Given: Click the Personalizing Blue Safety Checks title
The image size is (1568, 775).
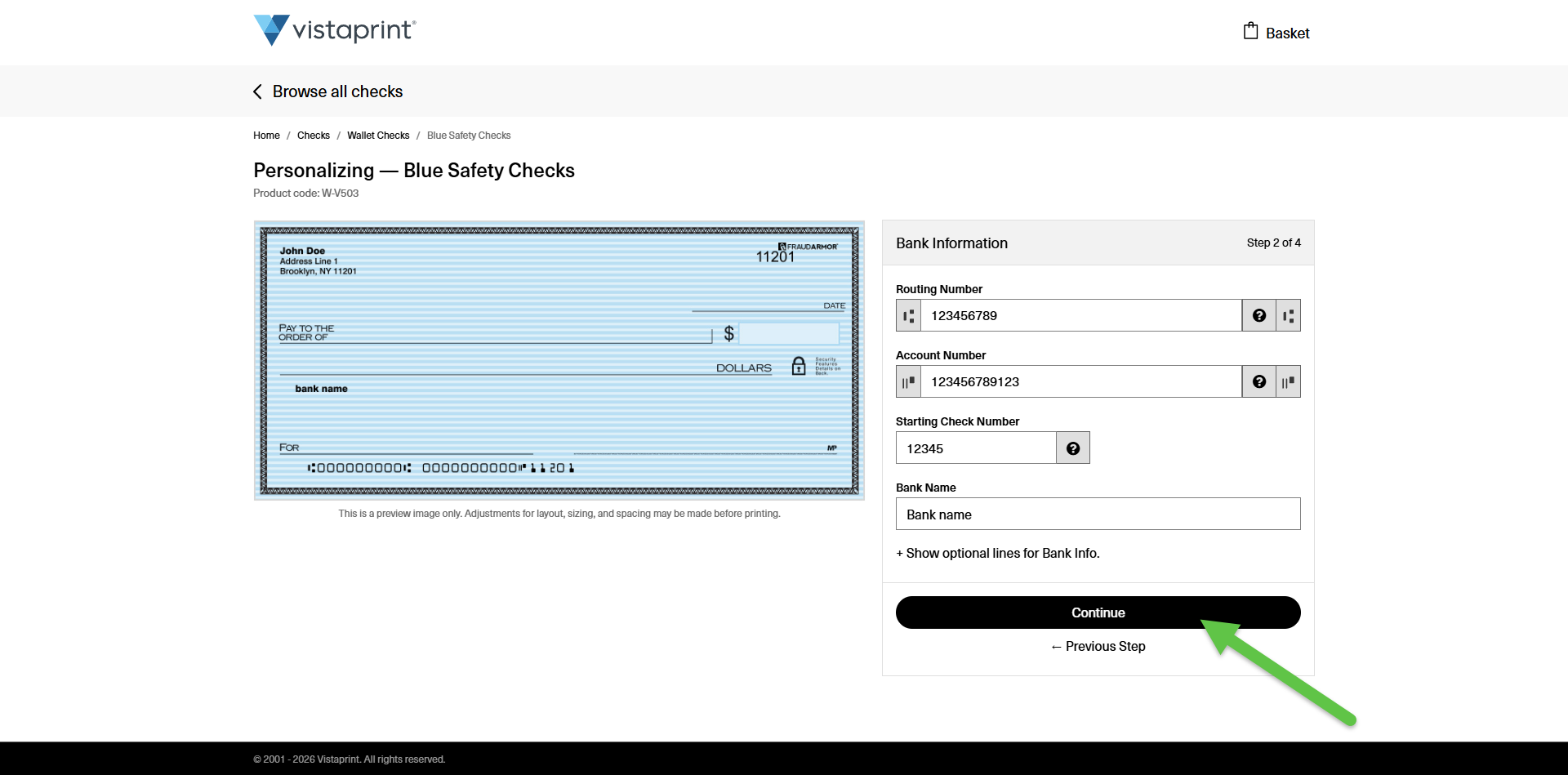Looking at the screenshot, I should pos(414,171).
